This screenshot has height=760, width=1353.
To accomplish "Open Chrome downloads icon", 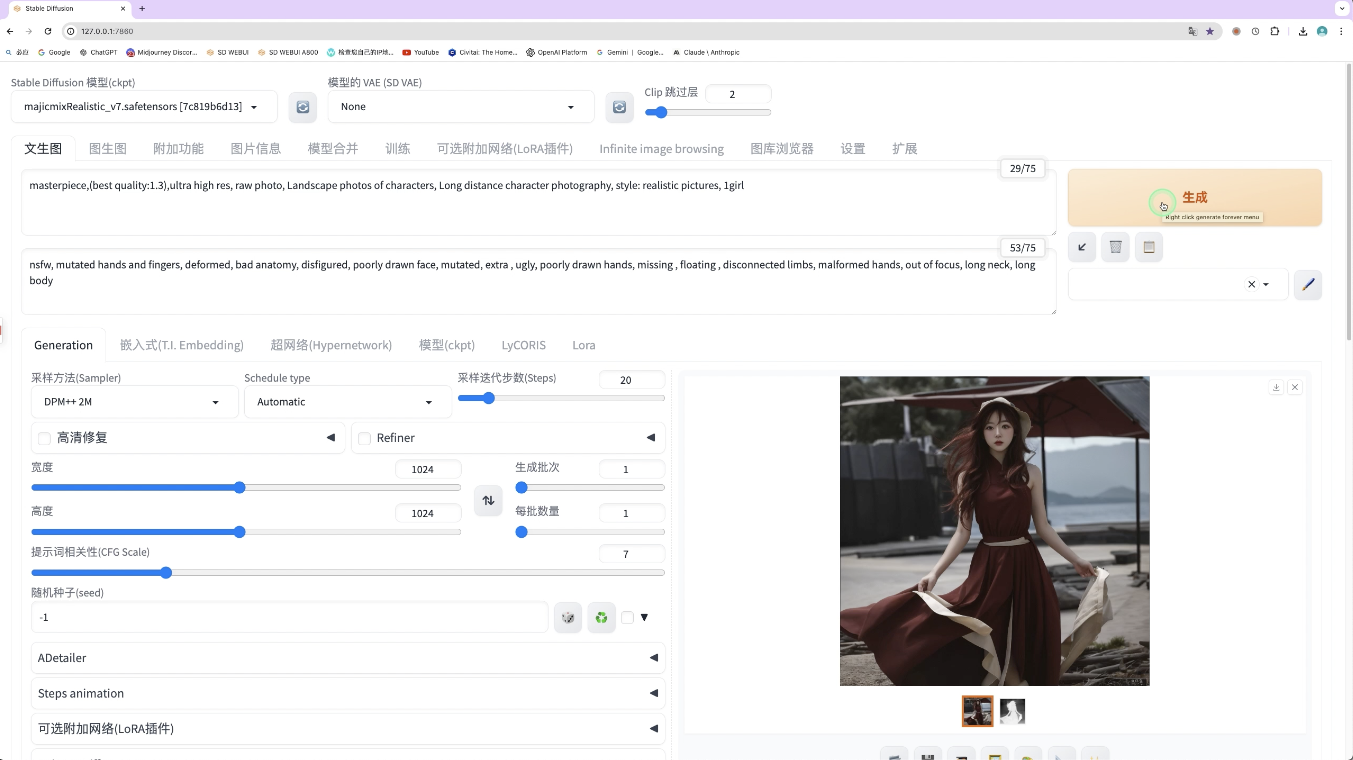I will 1303,31.
